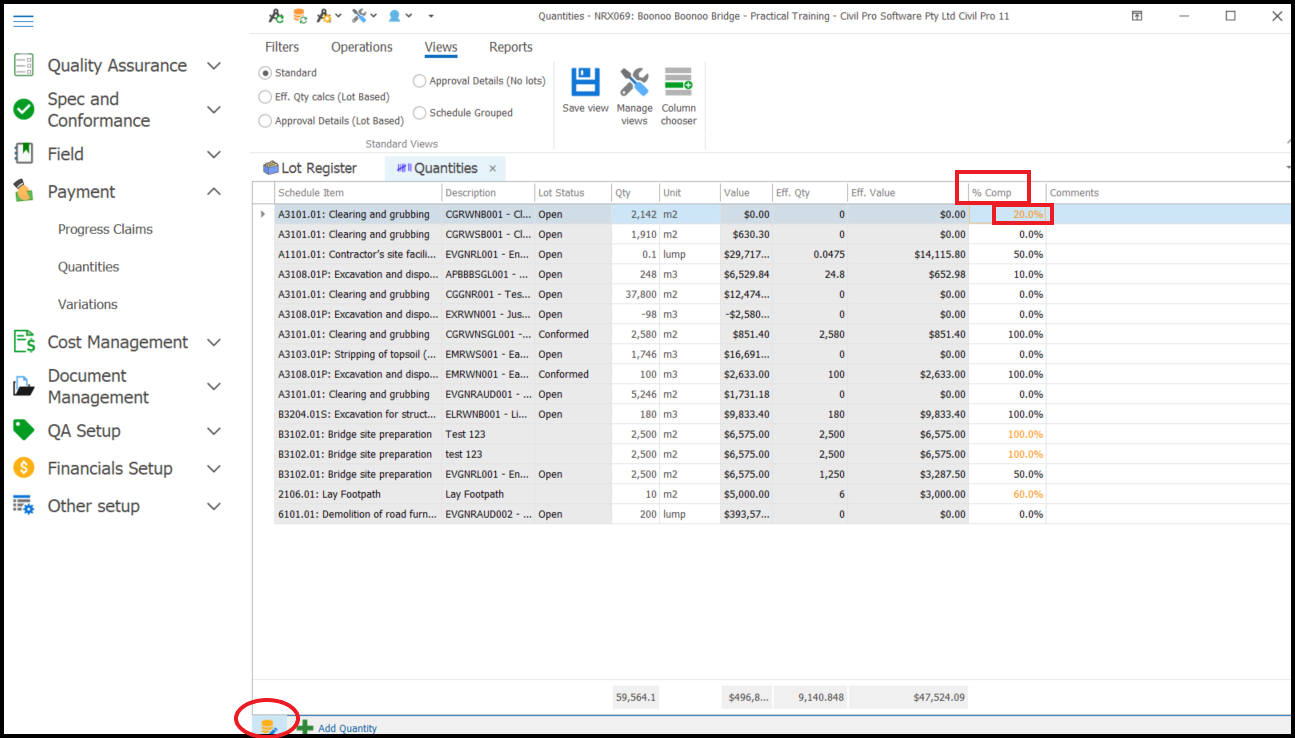The image size is (1295, 738).
Task: Open the customize quick access toolbar dropdown
Action: point(431,16)
